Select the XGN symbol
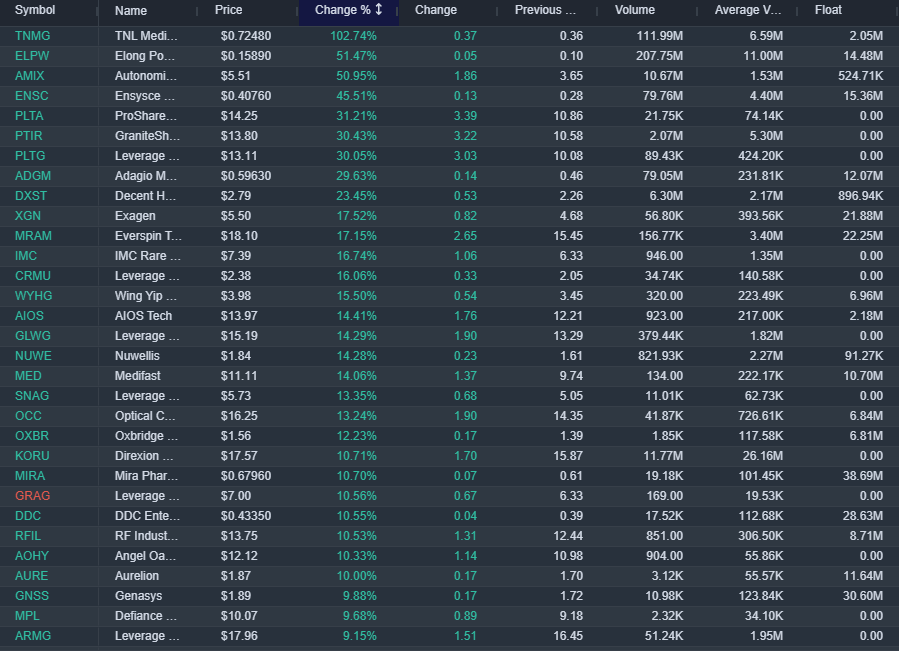Screen dimensions: 899x651 click(x=28, y=216)
